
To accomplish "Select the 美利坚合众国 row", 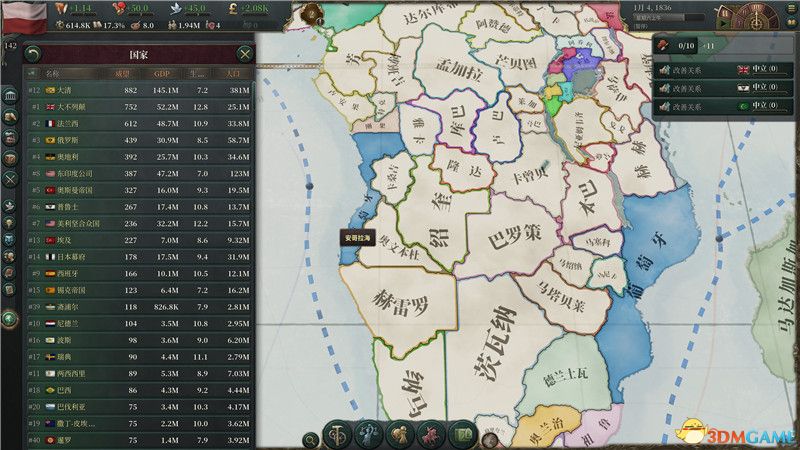I will click(x=139, y=223).
